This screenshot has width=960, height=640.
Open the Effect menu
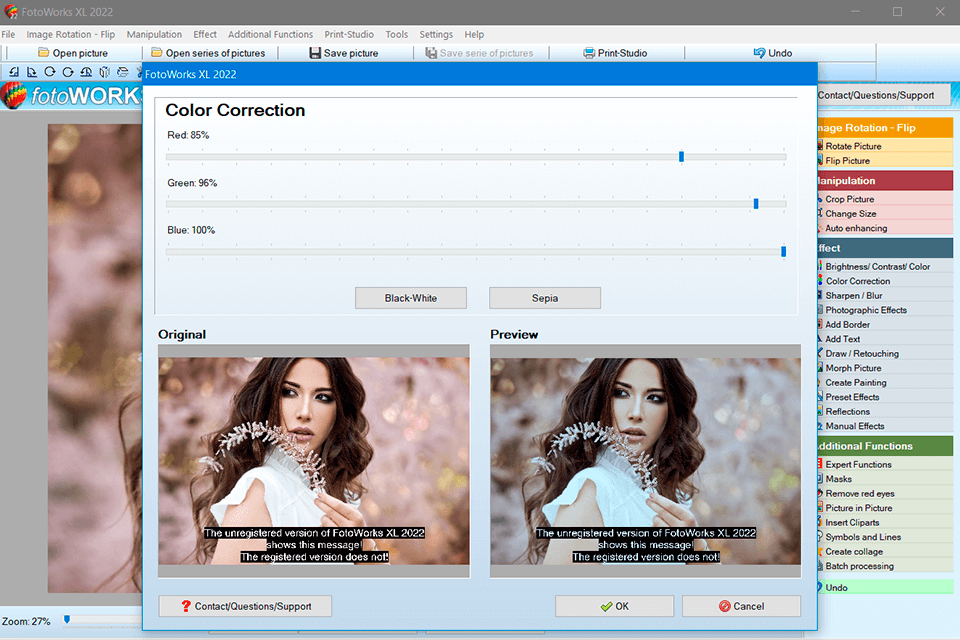[x=205, y=34]
